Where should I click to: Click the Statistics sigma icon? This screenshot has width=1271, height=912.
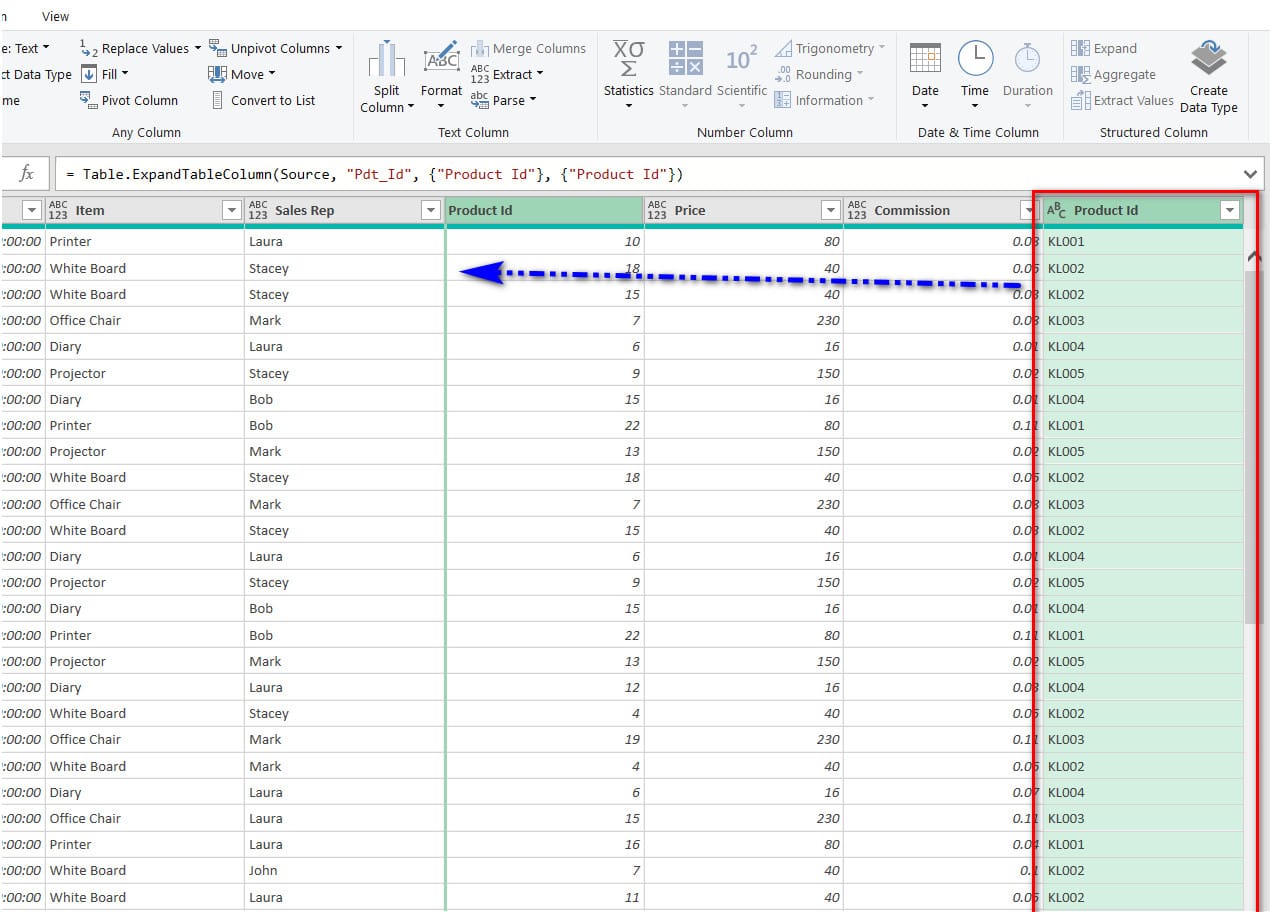tap(628, 59)
